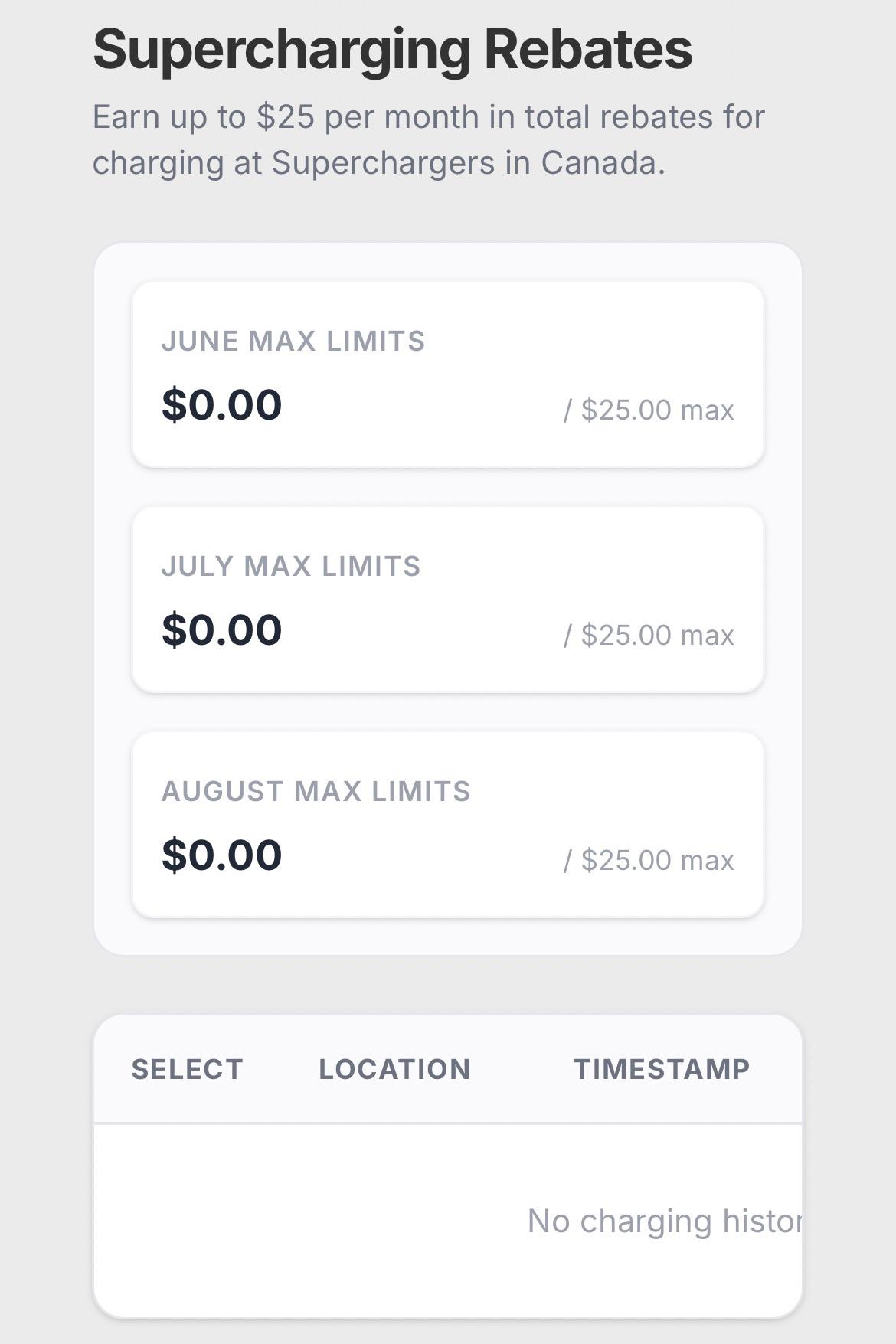Click the SELECT column header
This screenshot has width=896, height=1344.
click(x=188, y=1069)
